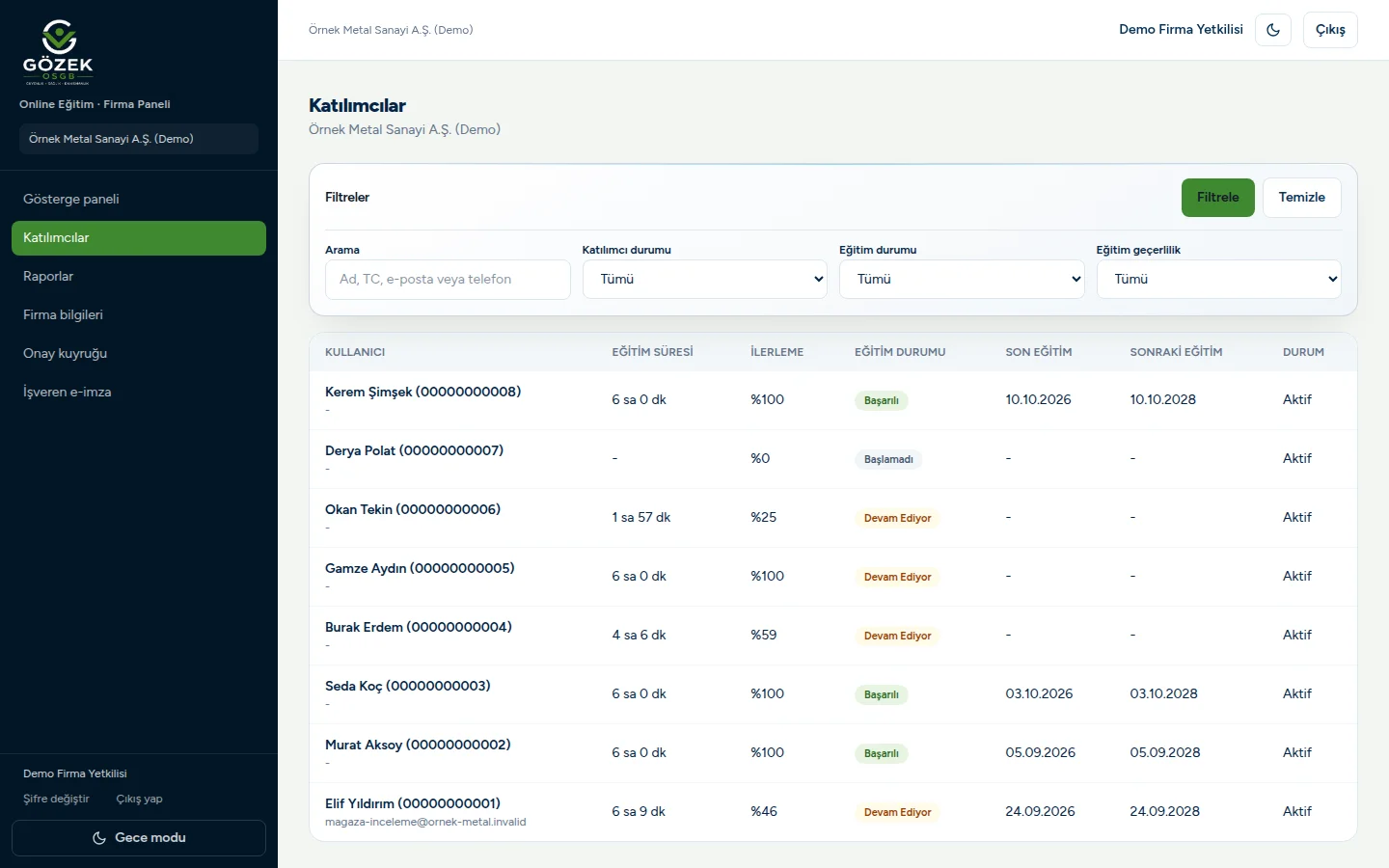
Task: Open Katılımcı durumu dropdown
Action: coord(705,280)
